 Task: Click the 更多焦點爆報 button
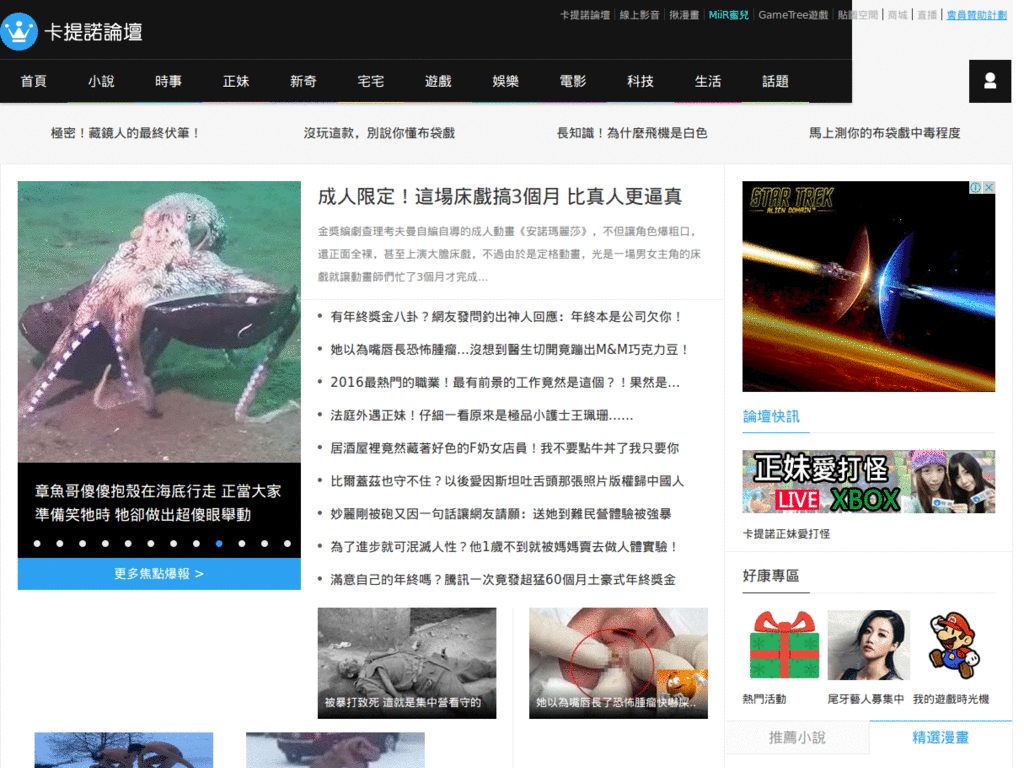(x=159, y=573)
